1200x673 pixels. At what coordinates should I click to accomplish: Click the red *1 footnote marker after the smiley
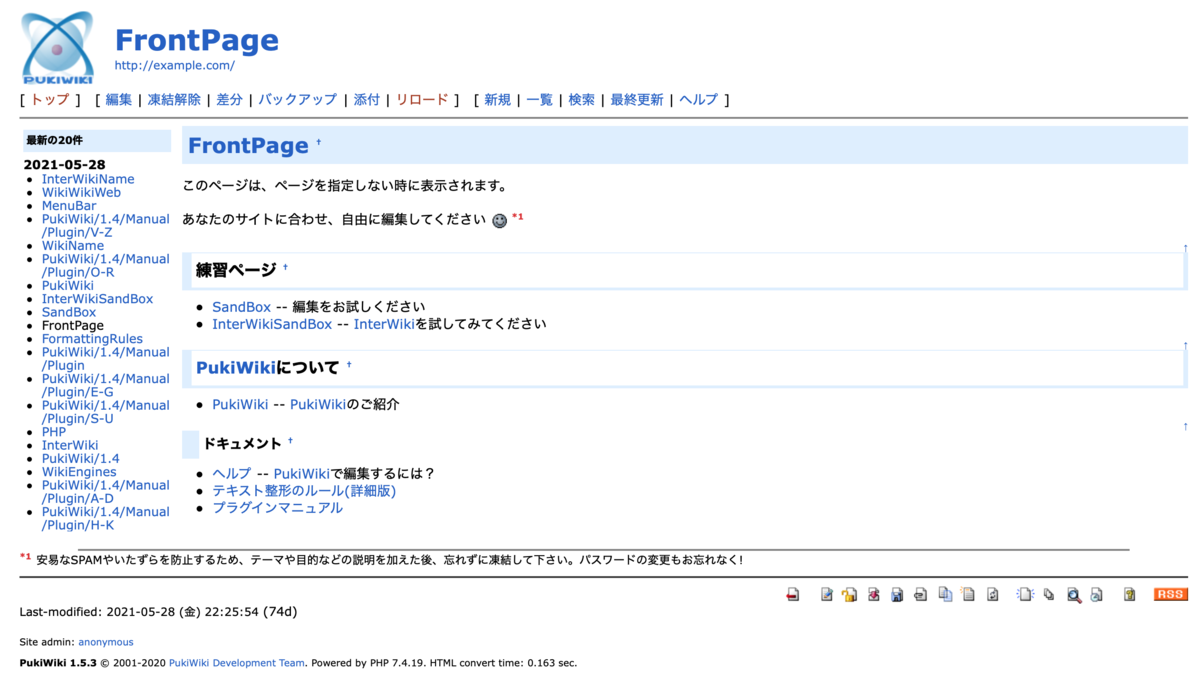pyautogui.click(x=518, y=216)
